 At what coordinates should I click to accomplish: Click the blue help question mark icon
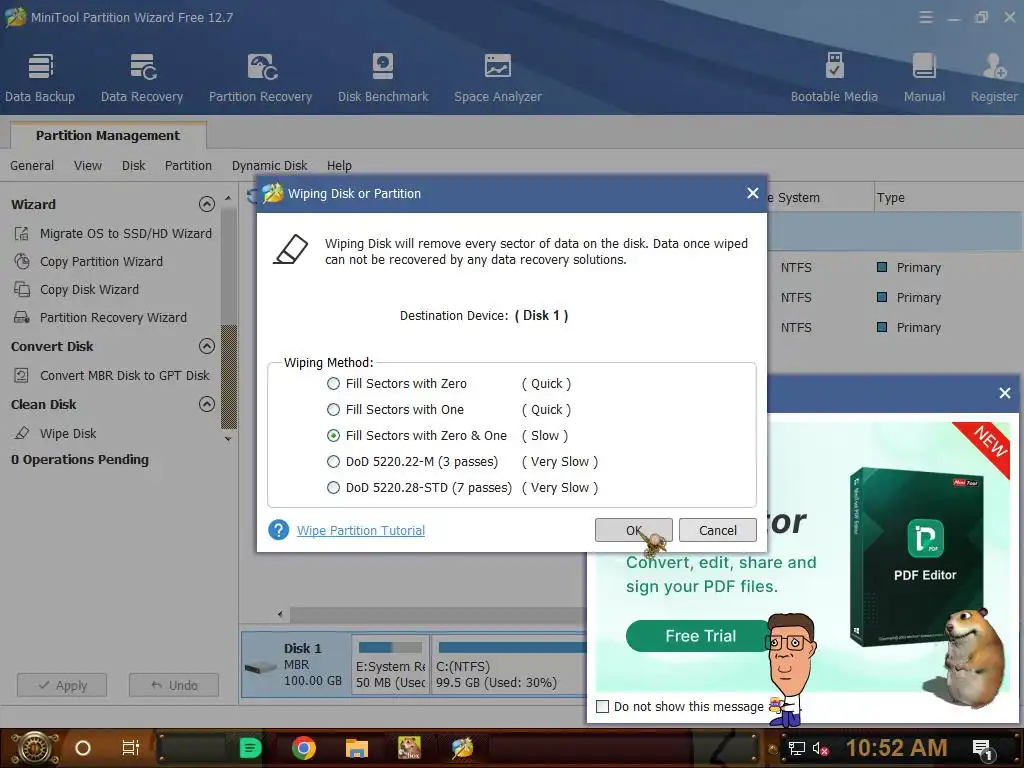coord(278,530)
